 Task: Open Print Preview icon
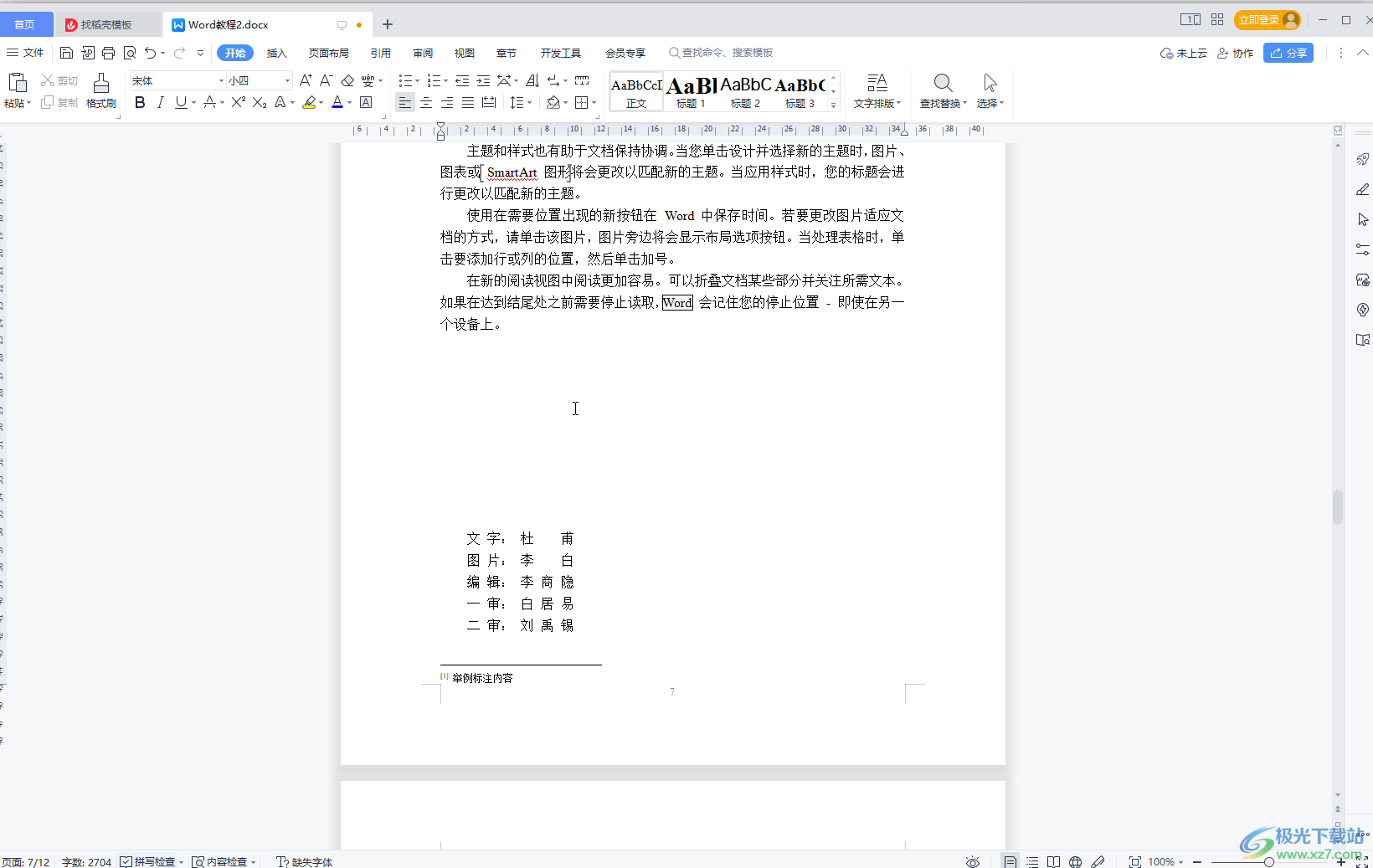130,53
